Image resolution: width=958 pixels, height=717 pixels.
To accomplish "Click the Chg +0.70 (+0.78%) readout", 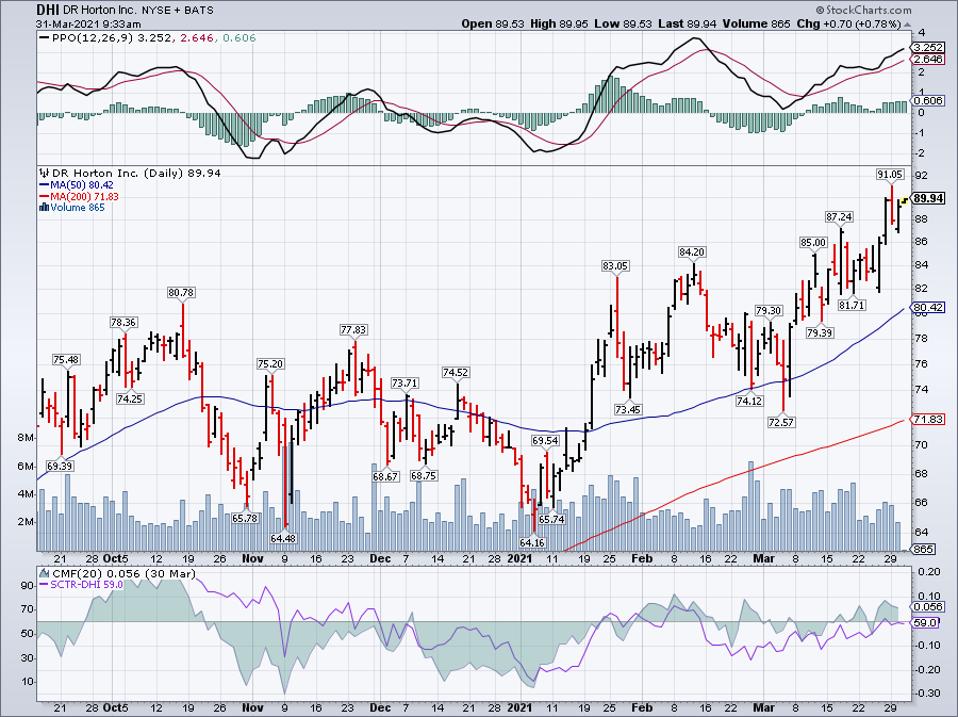I will click(849, 24).
